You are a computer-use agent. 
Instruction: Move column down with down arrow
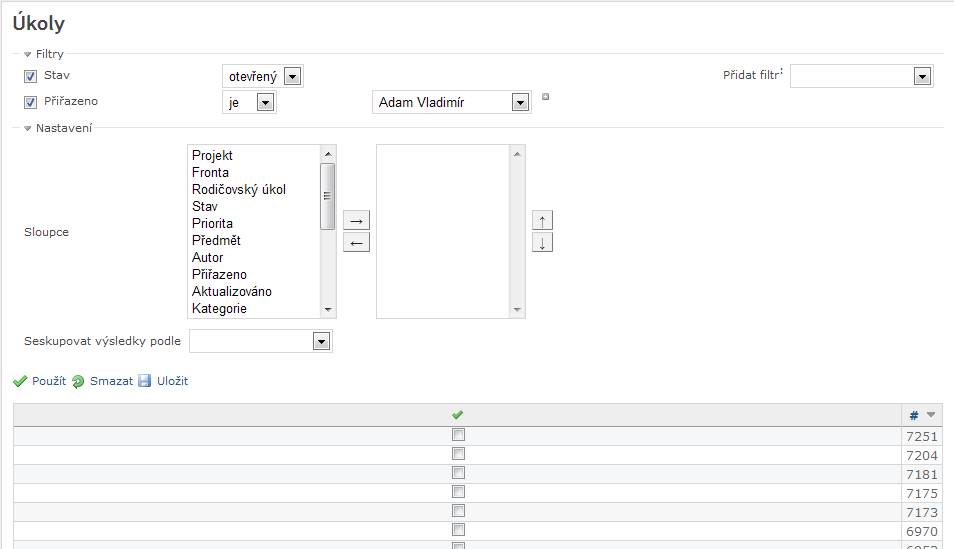point(542,242)
